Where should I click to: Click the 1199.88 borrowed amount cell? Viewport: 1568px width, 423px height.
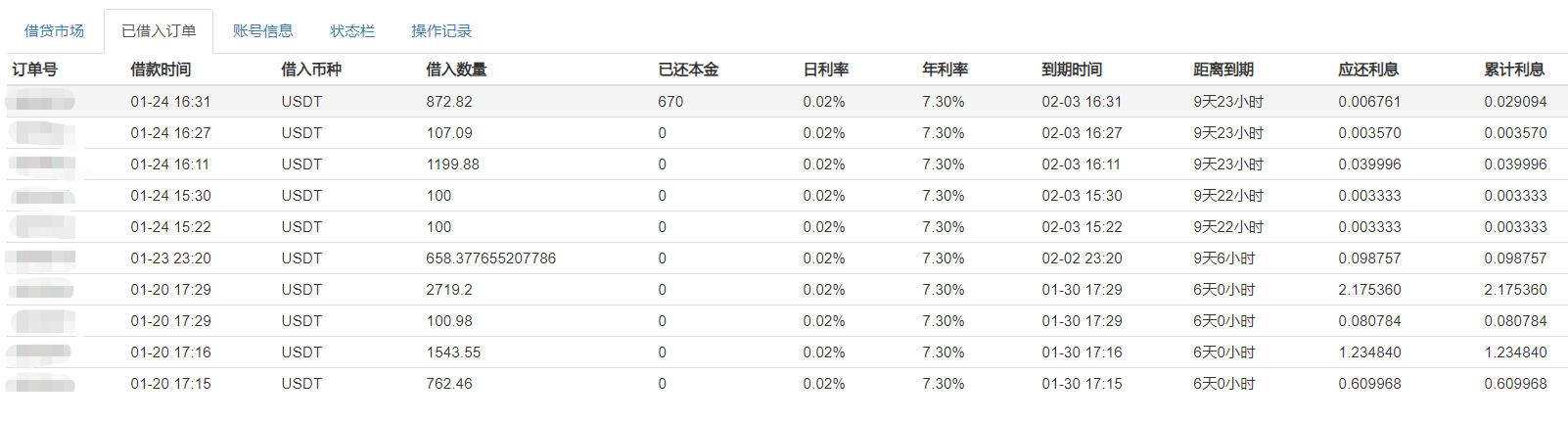pyautogui.click(x=452, y=164)
